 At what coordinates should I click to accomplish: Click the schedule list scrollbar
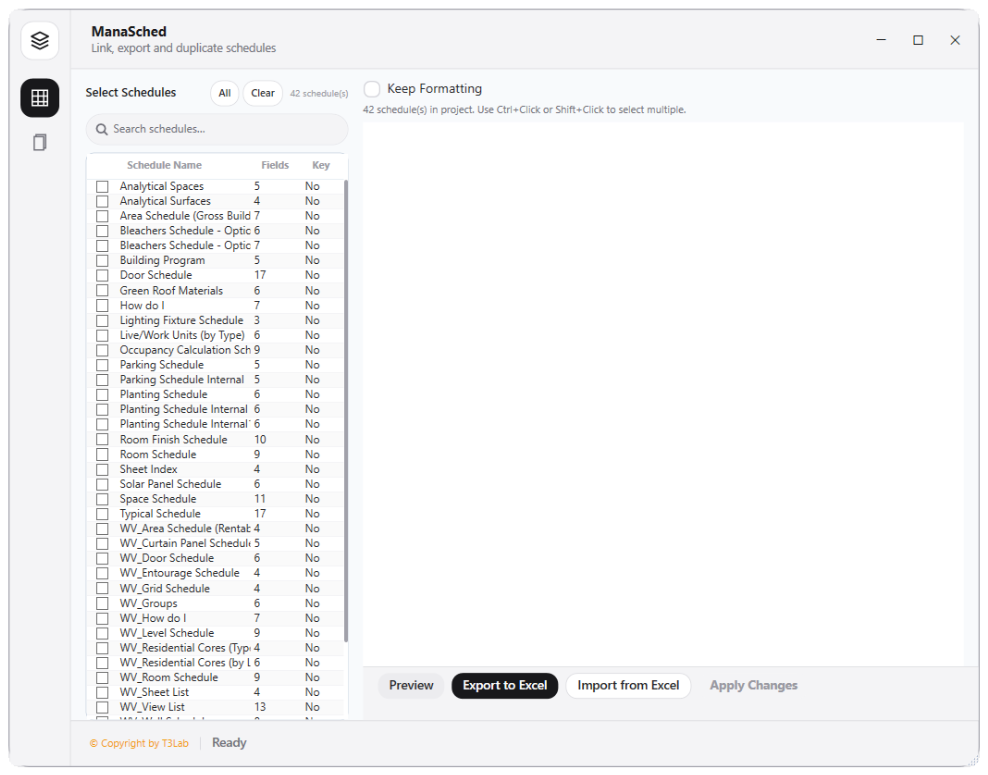pyautogui.click(x=346, y=411)
